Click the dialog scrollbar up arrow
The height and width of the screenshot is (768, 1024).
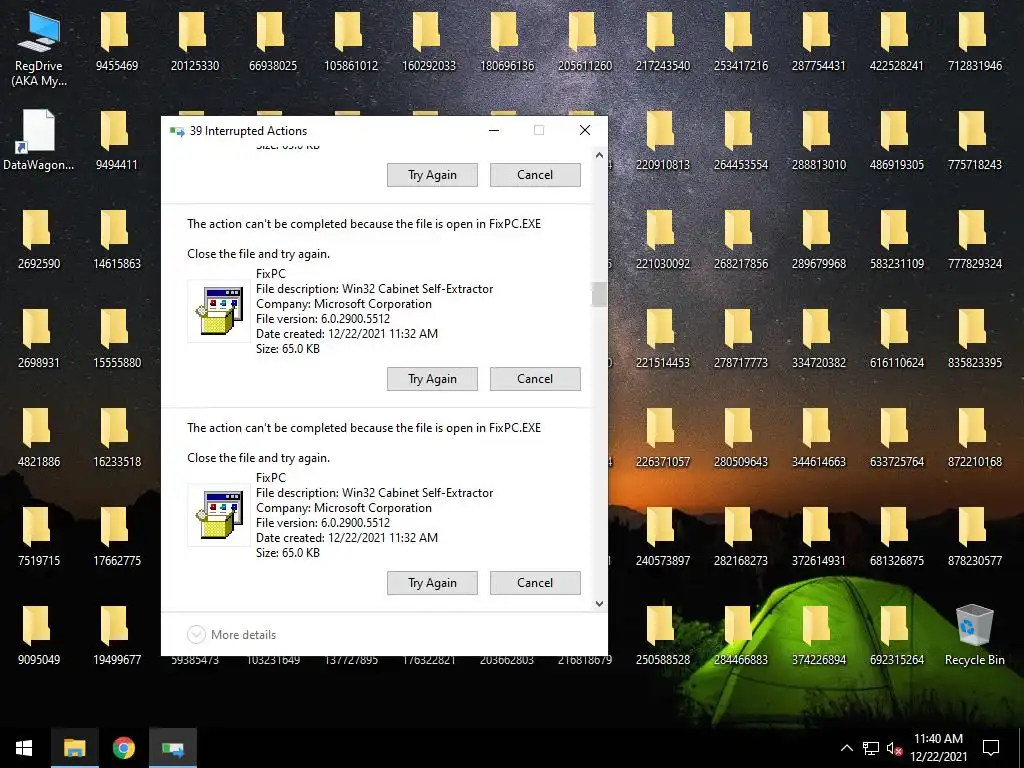click(599, 155)
